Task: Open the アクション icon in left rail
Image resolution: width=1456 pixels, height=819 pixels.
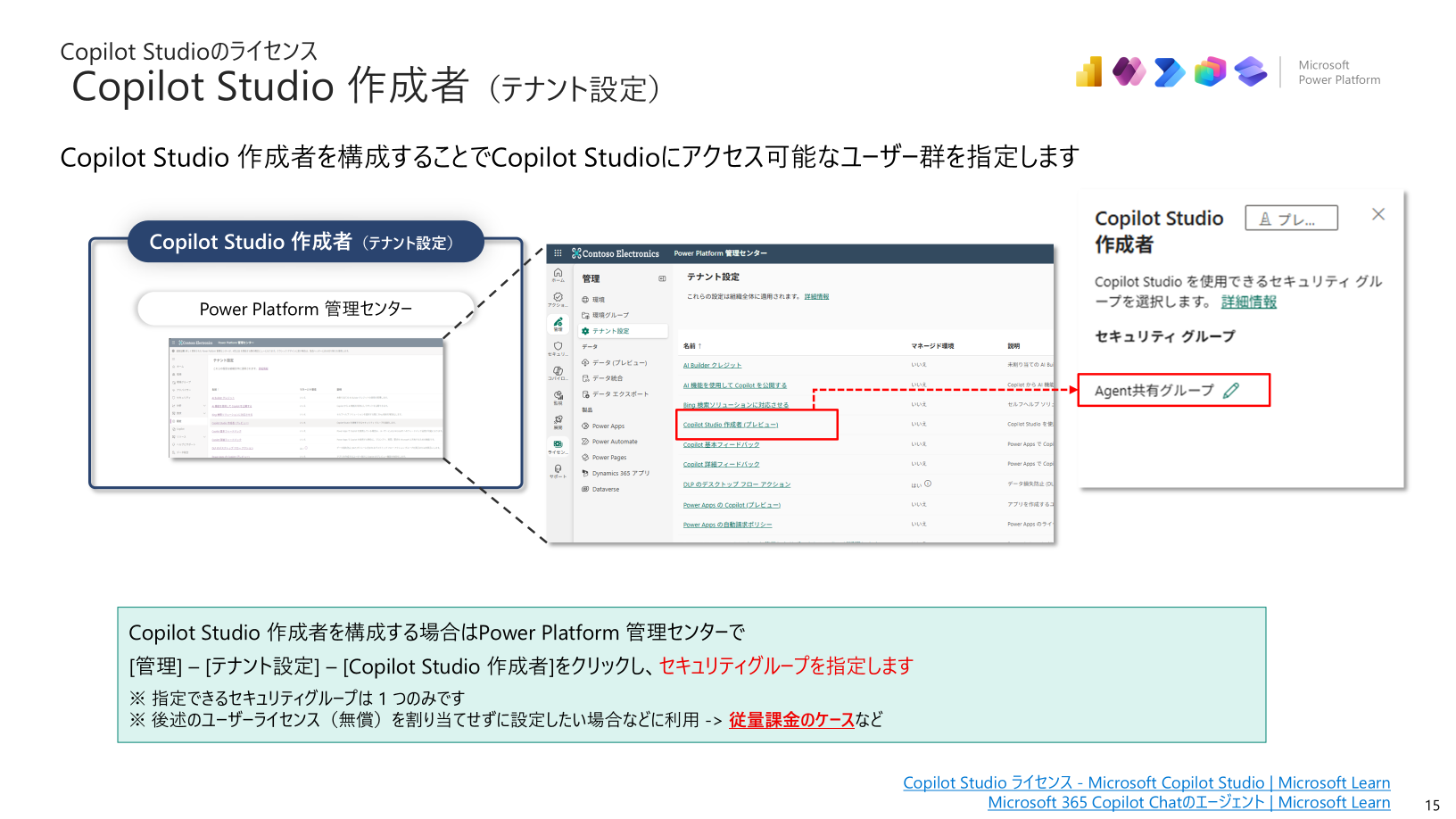Action: pos(558,299)
